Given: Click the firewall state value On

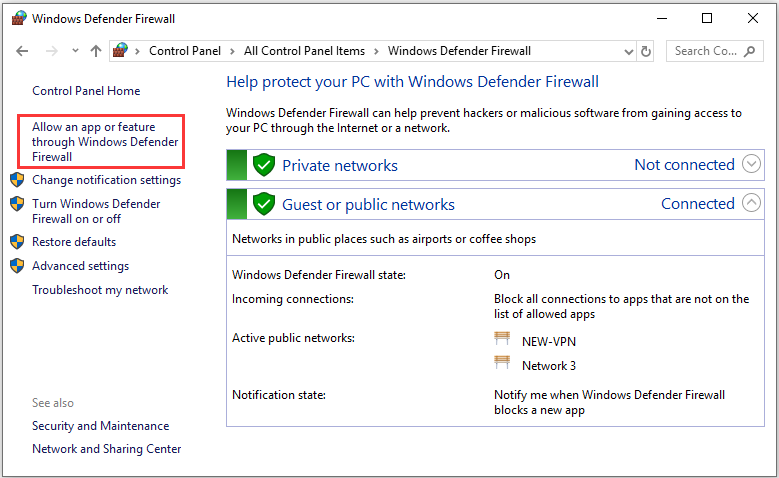Looking at the screenshot, I should point(502,275).
